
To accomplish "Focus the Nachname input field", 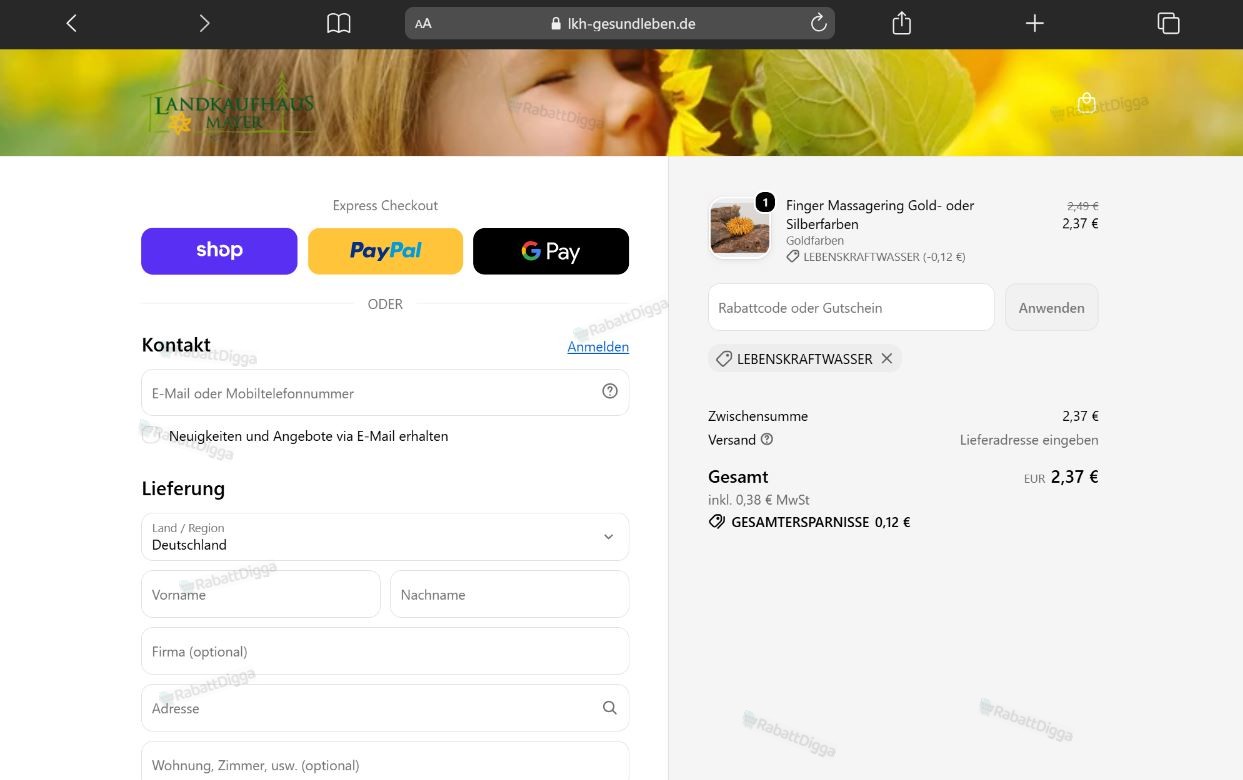I will [510, 594].
